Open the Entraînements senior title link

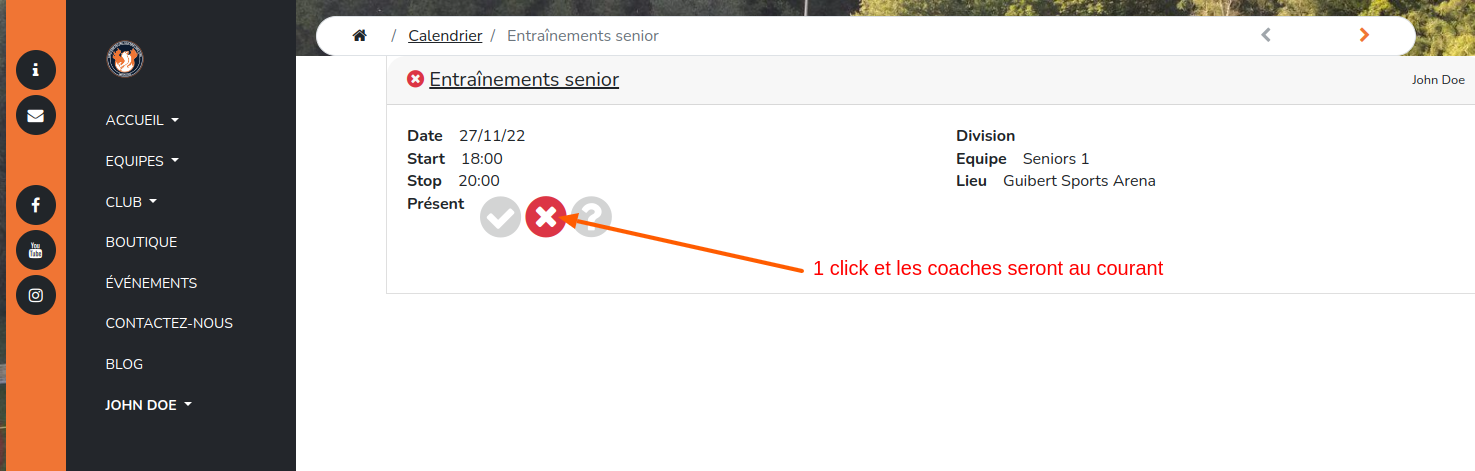pyautogui.click(x=524, y=80)
